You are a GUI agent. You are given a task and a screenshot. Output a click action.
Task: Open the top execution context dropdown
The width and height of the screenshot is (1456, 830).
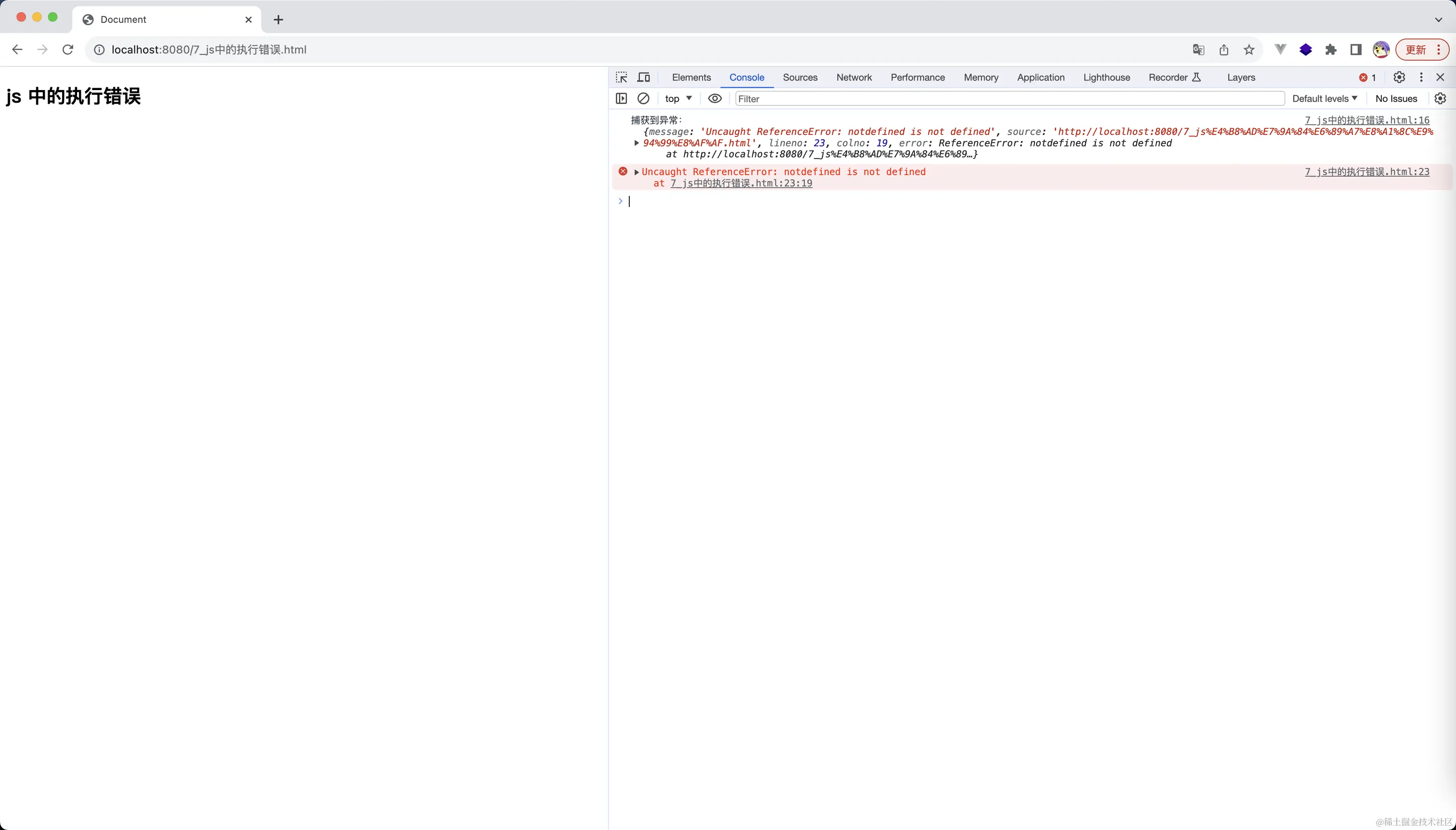(x=677, y=99)
